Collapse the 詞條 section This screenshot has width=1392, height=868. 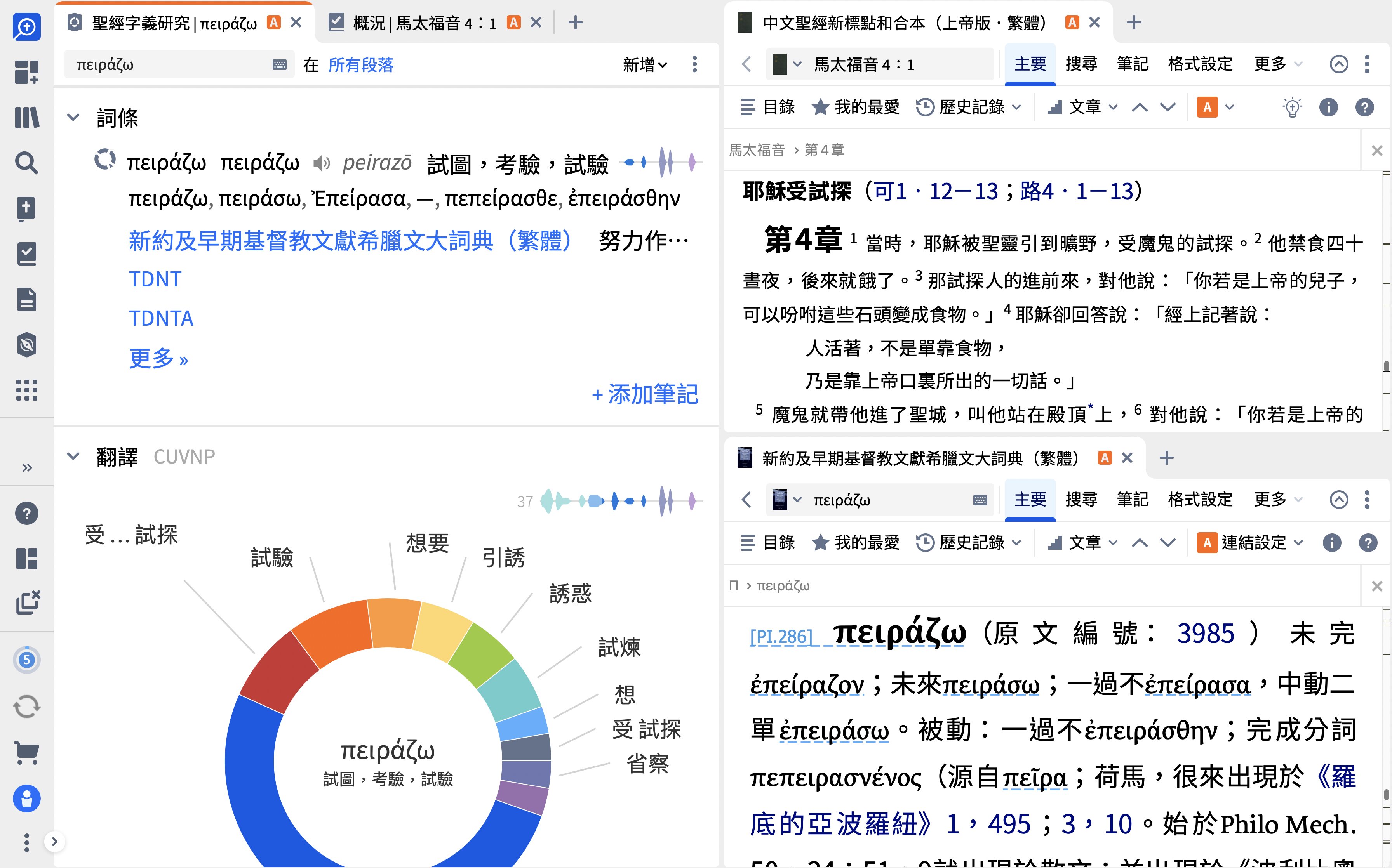[x=73, y=118]
